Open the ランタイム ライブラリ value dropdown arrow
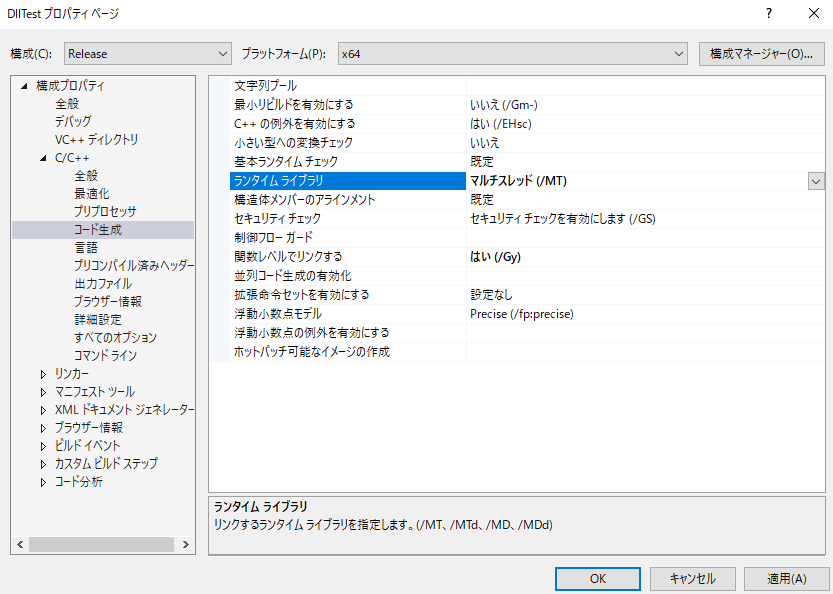833x594 pixels. coord(816,181)
